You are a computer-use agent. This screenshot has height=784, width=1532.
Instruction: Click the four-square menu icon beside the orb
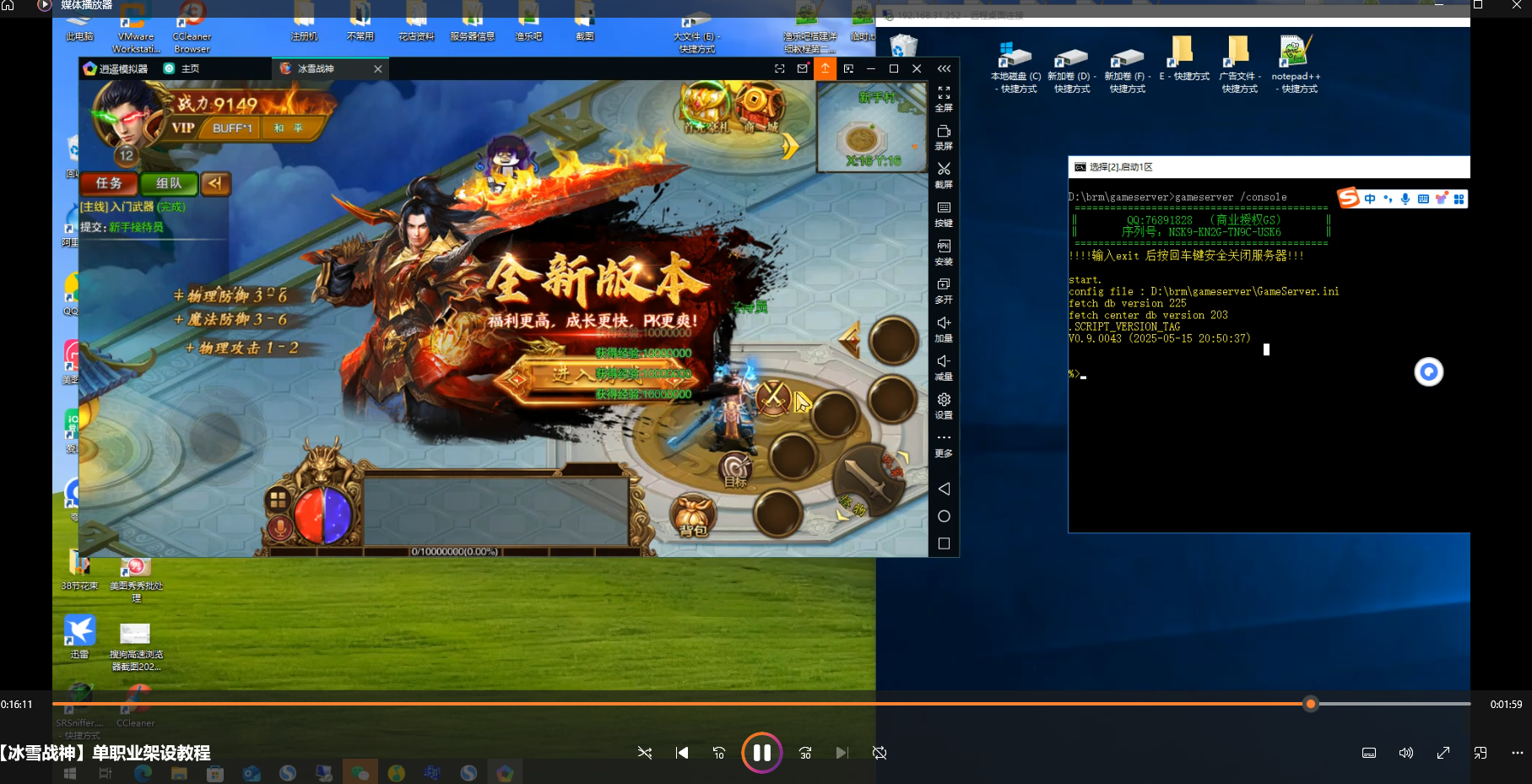[278, 500]
